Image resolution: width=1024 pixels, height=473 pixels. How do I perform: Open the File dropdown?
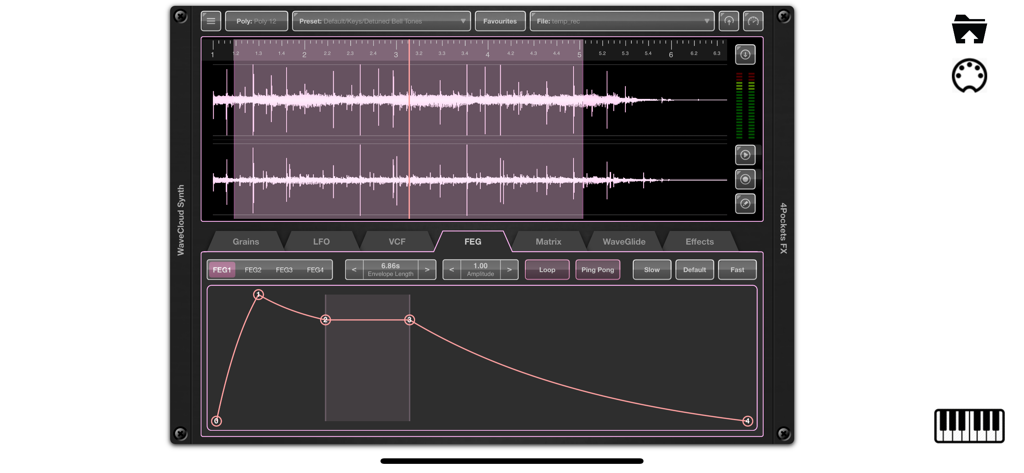[622, 21]
